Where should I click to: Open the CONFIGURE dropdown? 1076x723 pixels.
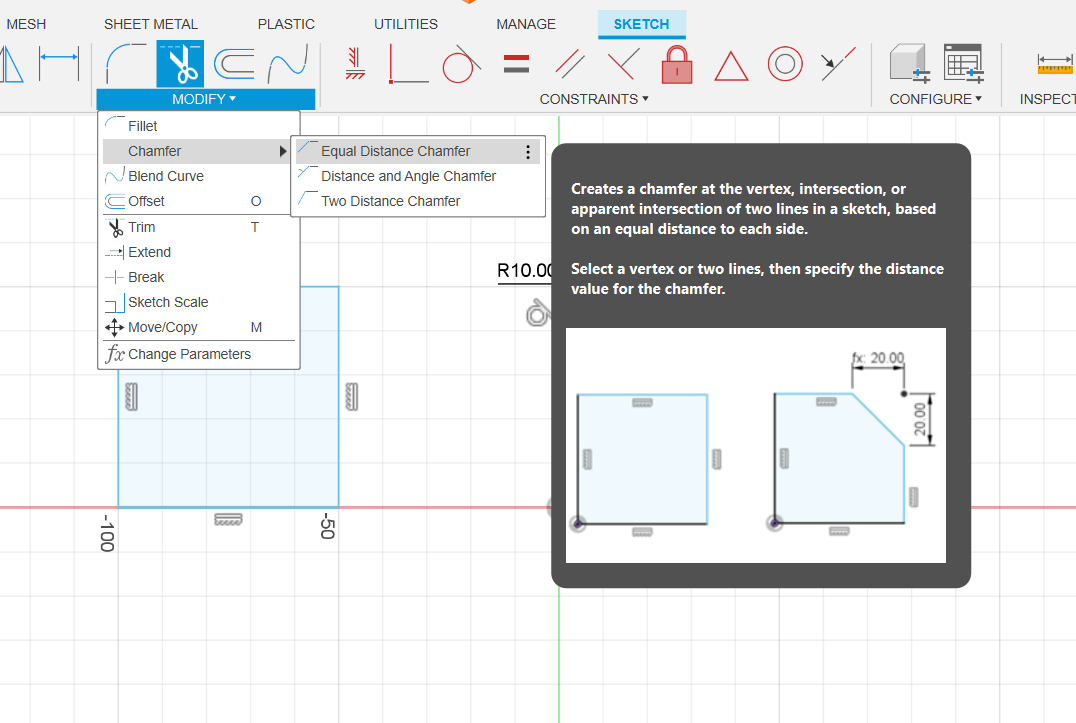(x=935, y=99)
